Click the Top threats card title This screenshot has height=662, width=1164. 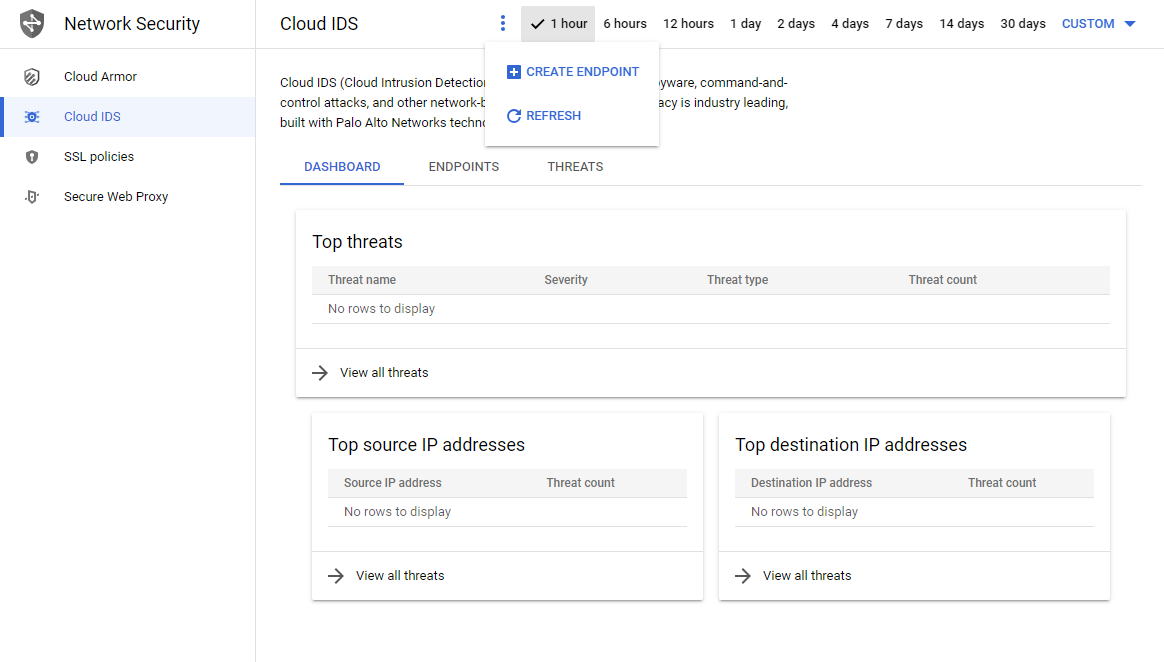coord(357,242)
